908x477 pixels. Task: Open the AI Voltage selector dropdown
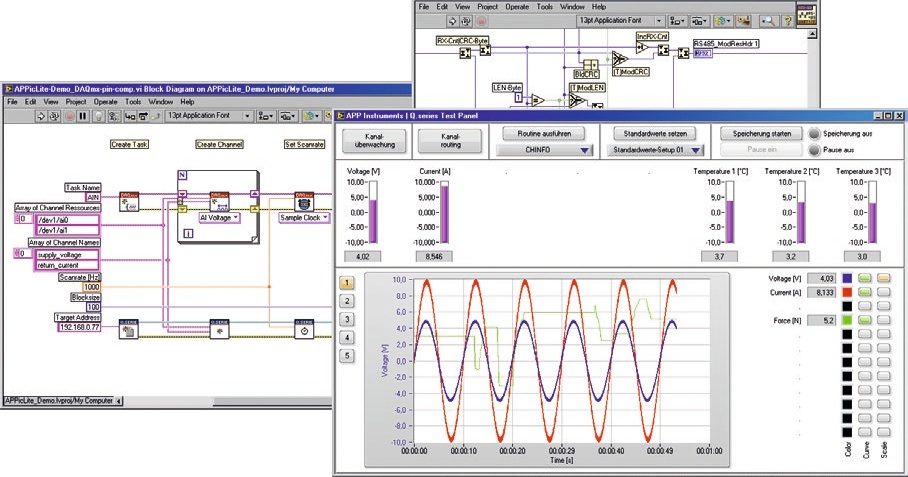pos(219,218)
